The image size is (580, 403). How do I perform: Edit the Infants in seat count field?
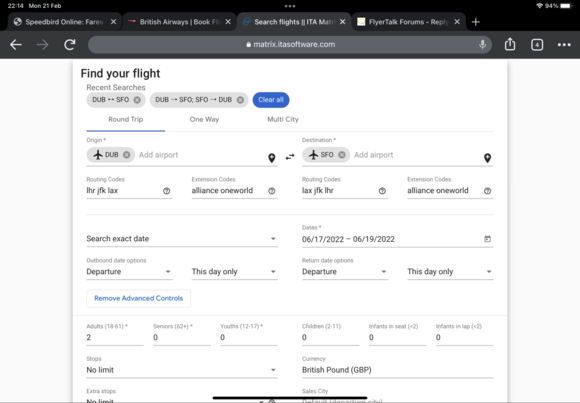(398, 337)
